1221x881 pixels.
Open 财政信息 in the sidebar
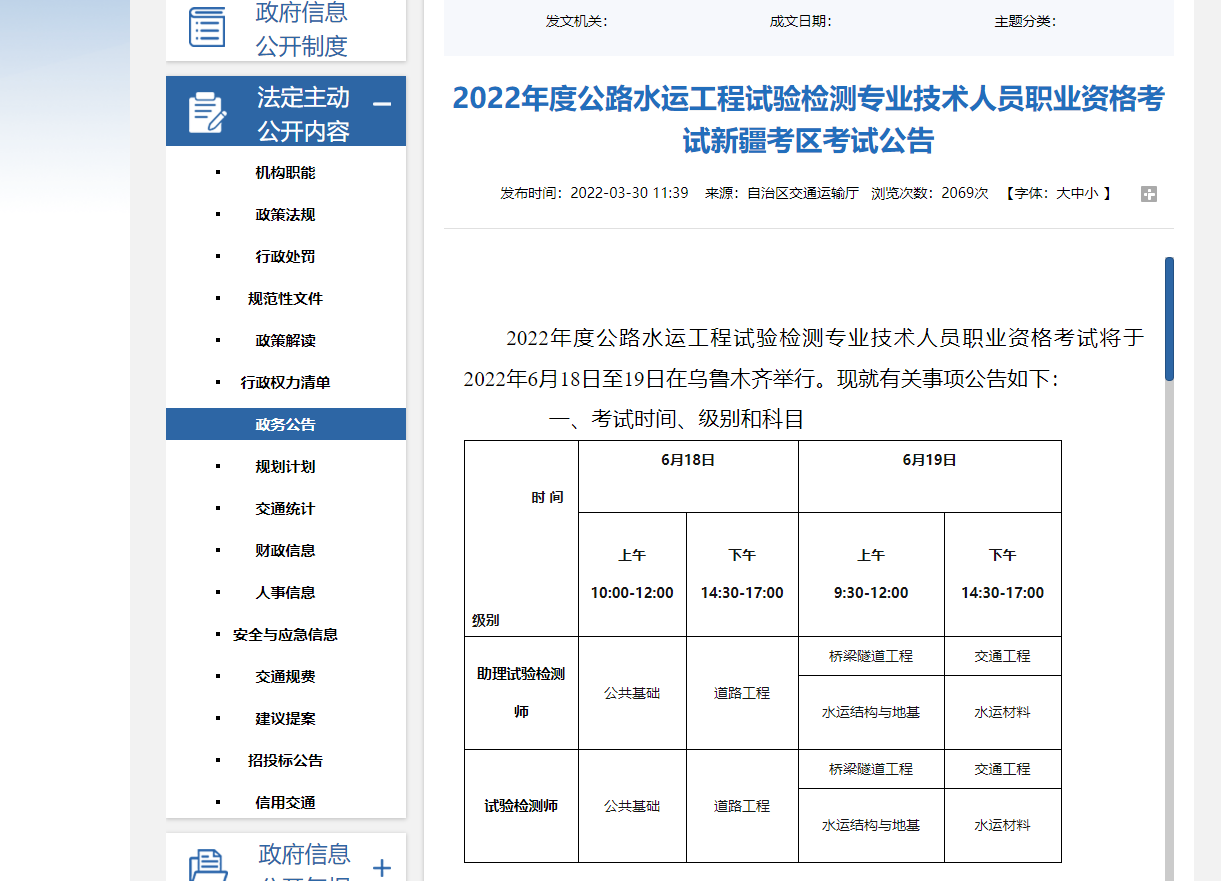click(285, 551)
